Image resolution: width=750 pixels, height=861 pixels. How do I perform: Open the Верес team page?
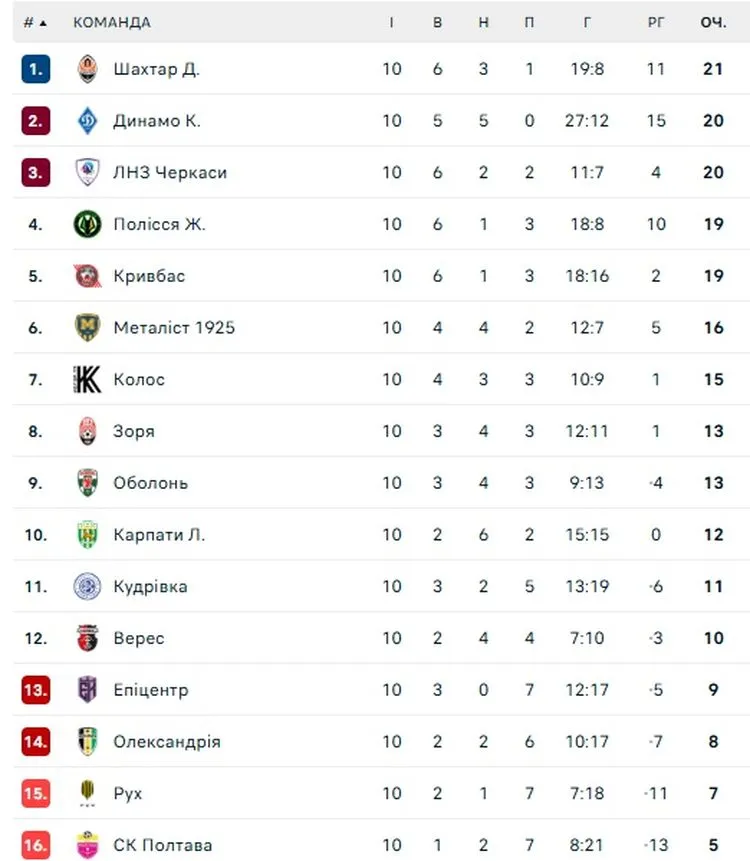coord(139,638)
